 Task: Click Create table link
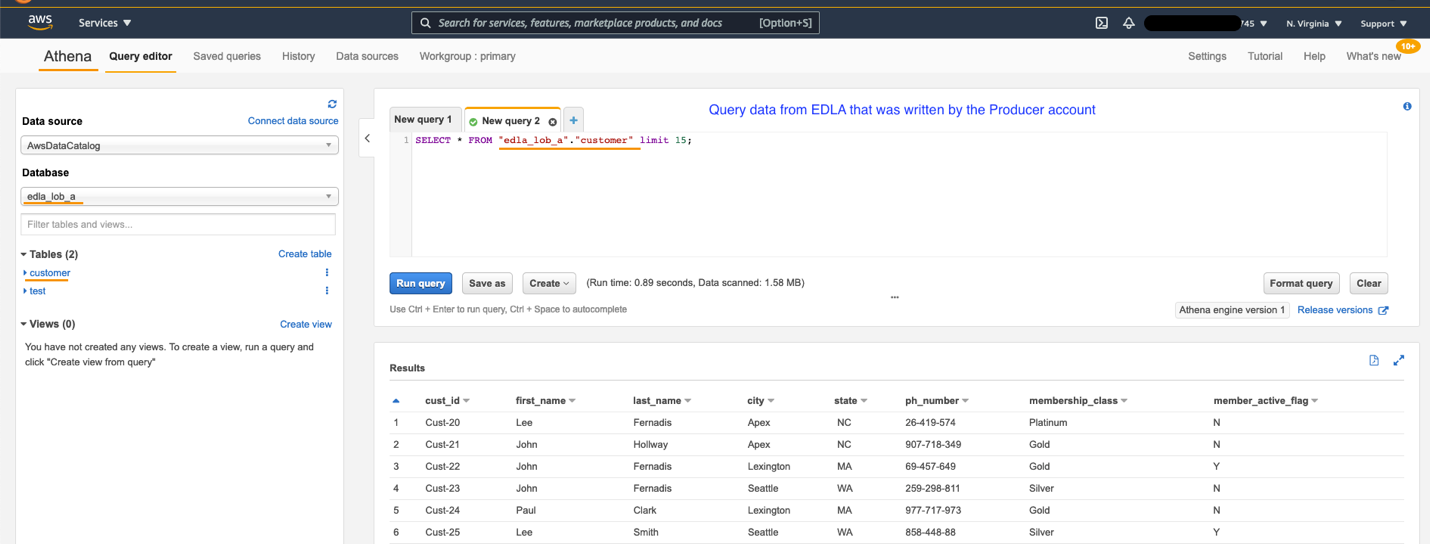pos(305,254)
